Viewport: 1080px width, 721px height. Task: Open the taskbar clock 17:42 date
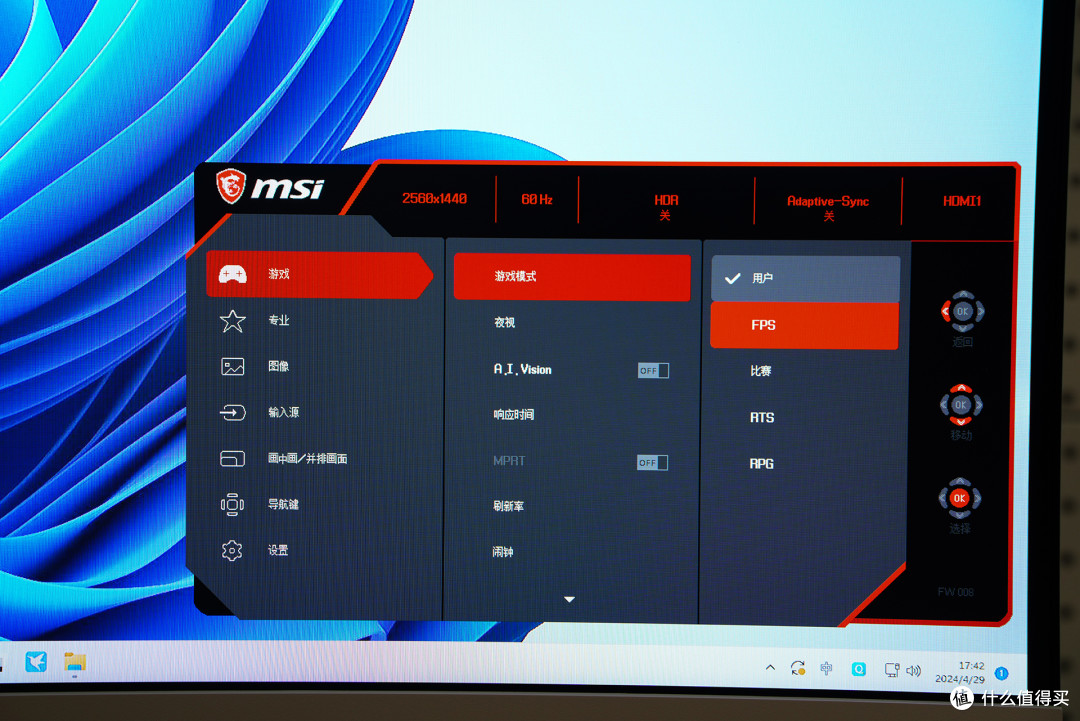tap(960, 672)
